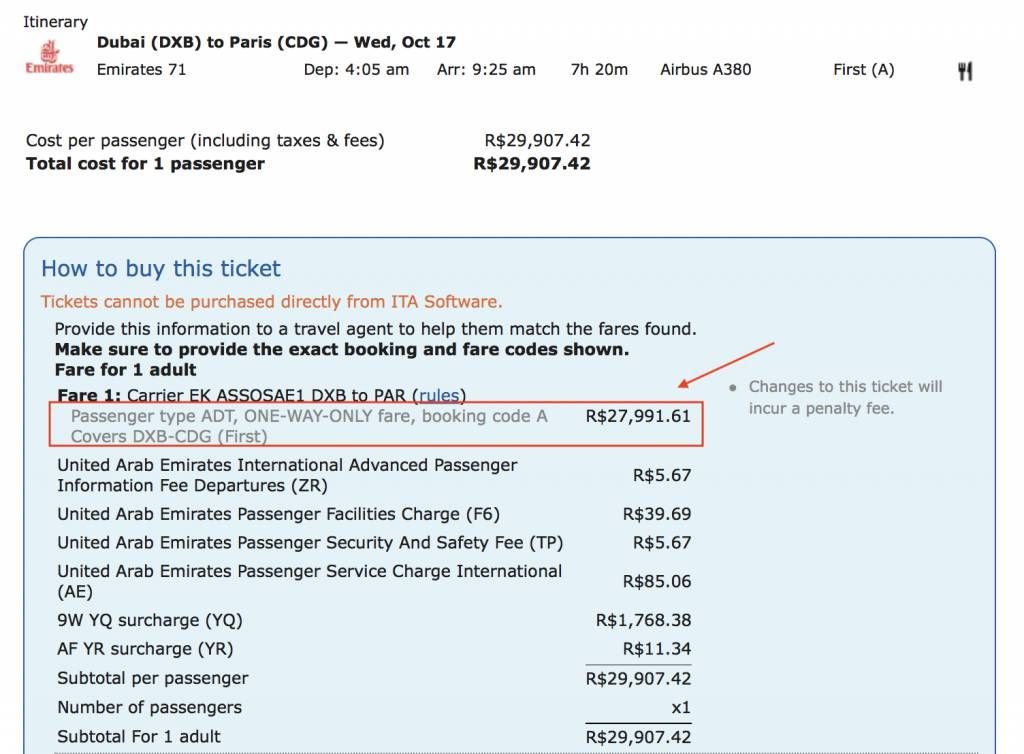Screen dimensions: 1024x754
Task: Click the 9W YQ surcharge line
Action: (150, 620)
